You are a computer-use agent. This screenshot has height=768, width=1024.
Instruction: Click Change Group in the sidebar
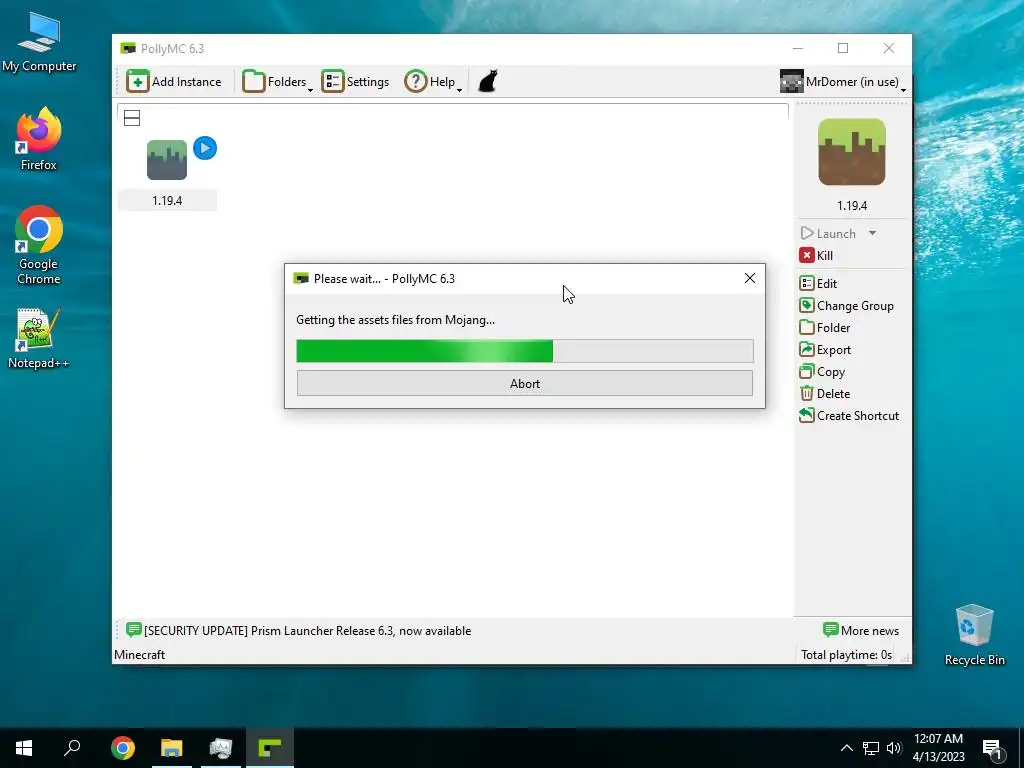(x=846, y=306)
